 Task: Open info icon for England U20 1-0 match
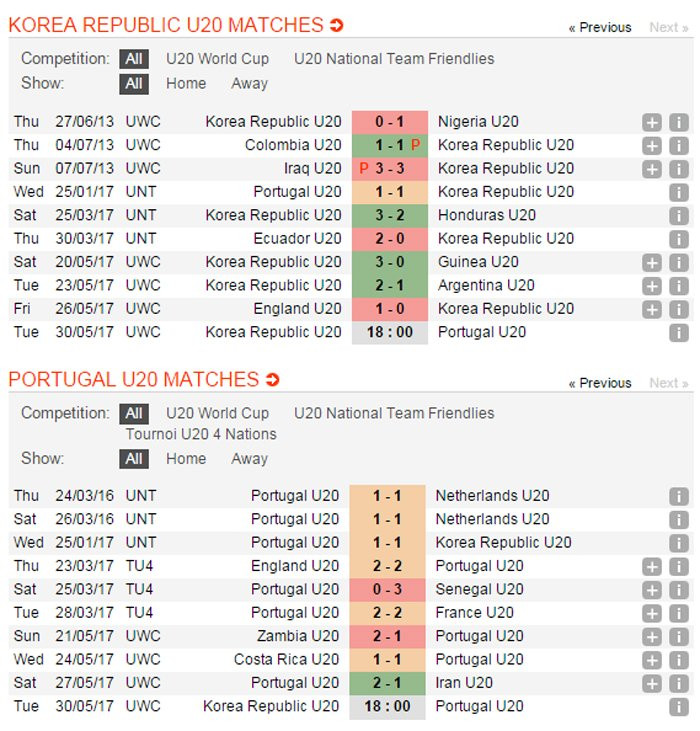point(679,309)
